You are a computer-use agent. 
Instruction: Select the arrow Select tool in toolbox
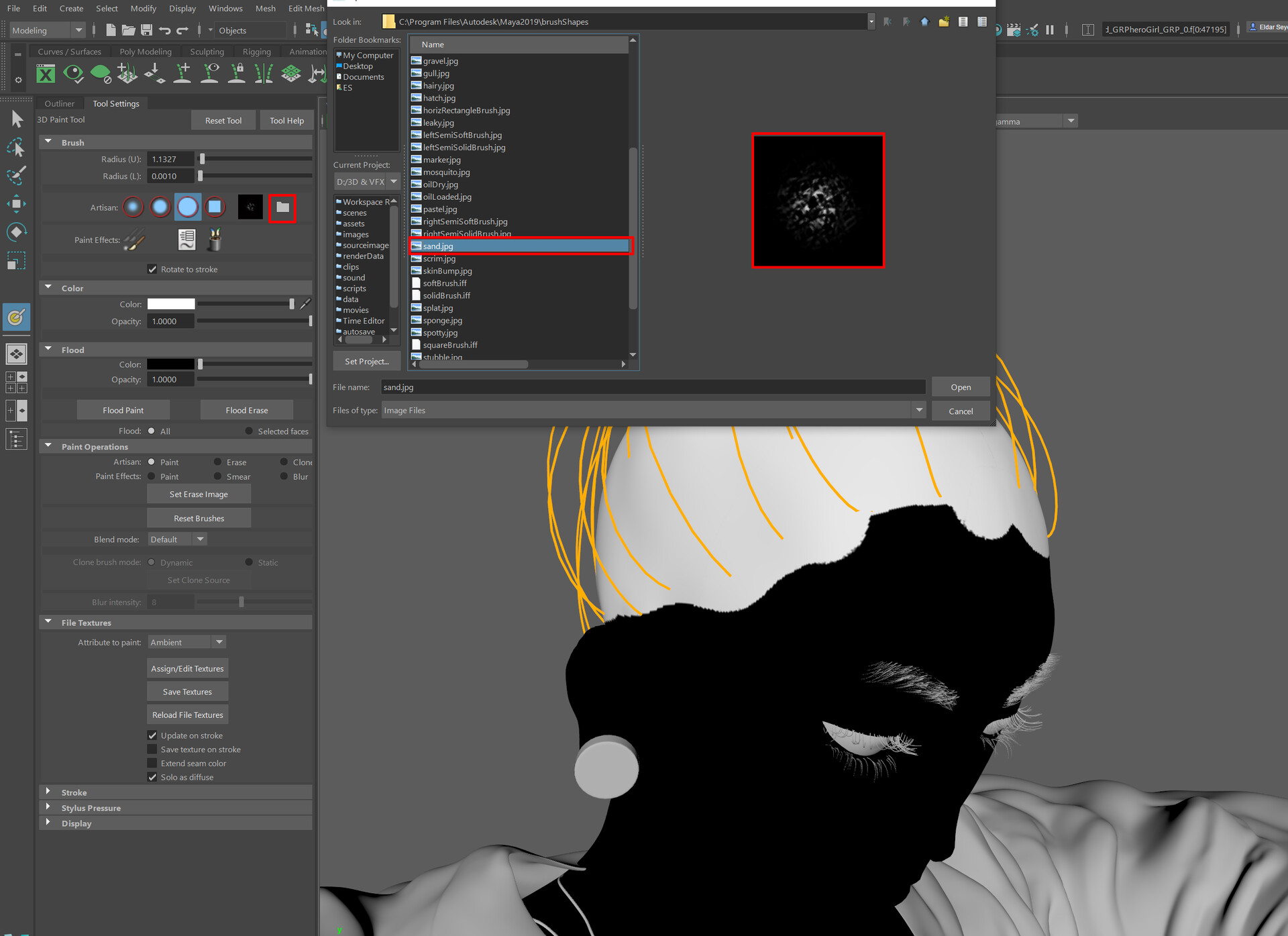(x=17, y=119)
